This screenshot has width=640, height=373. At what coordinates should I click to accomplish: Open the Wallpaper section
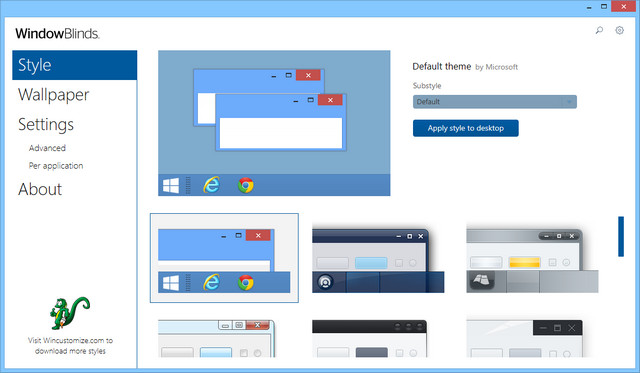(53, 95)
